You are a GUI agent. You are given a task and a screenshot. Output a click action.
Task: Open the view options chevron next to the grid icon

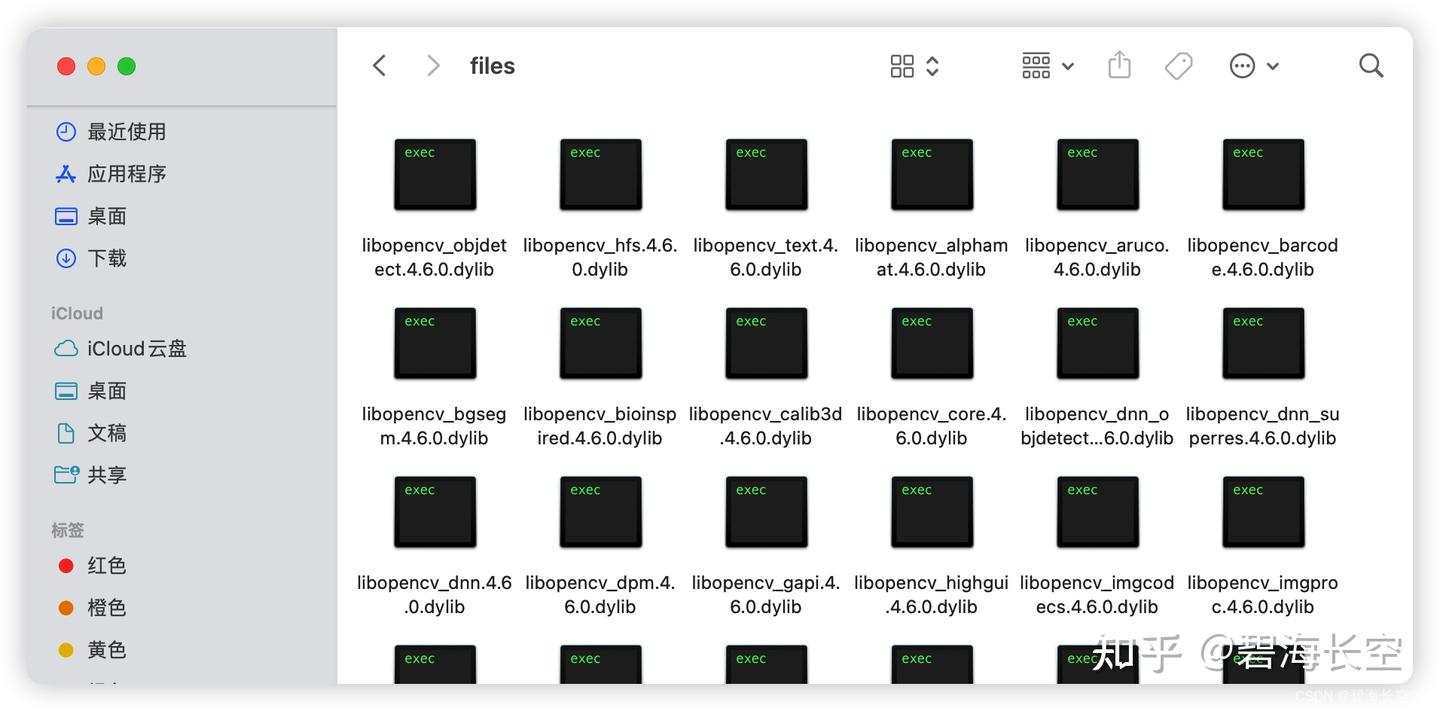(x=930, y=65)
